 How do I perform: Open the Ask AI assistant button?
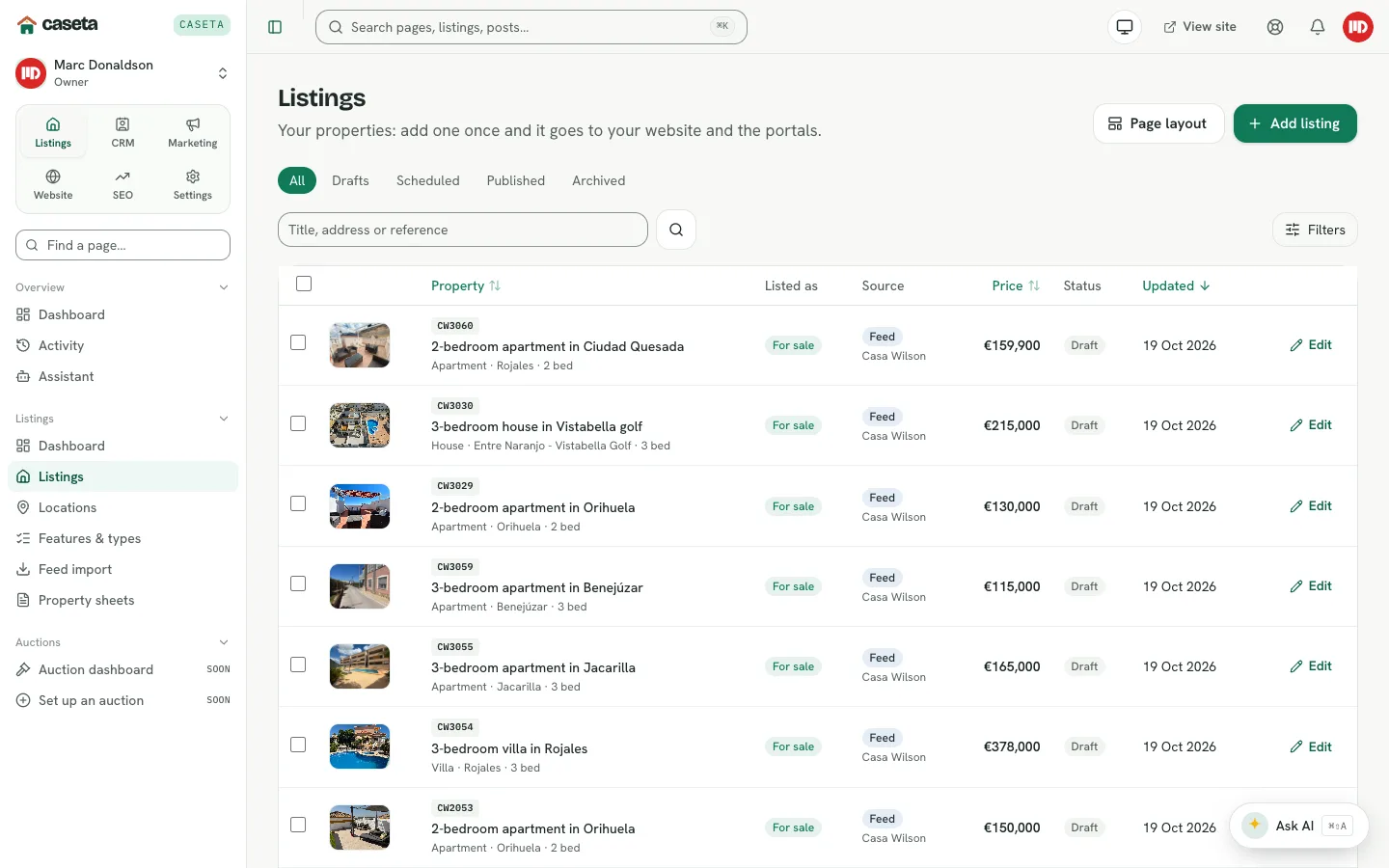click(1298, 826)
